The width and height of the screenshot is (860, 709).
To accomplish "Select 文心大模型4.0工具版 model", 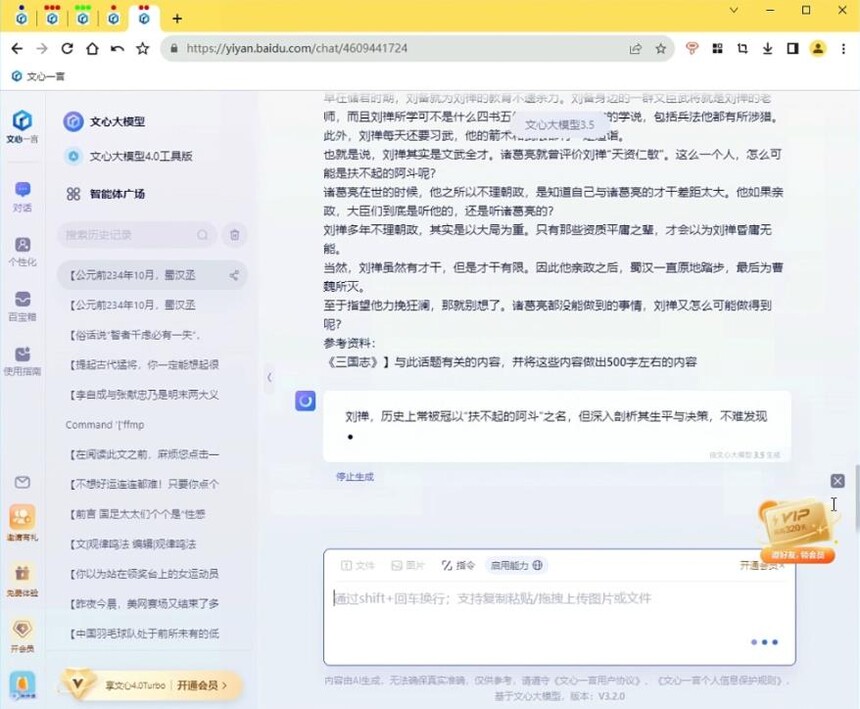I will point(140,156).
